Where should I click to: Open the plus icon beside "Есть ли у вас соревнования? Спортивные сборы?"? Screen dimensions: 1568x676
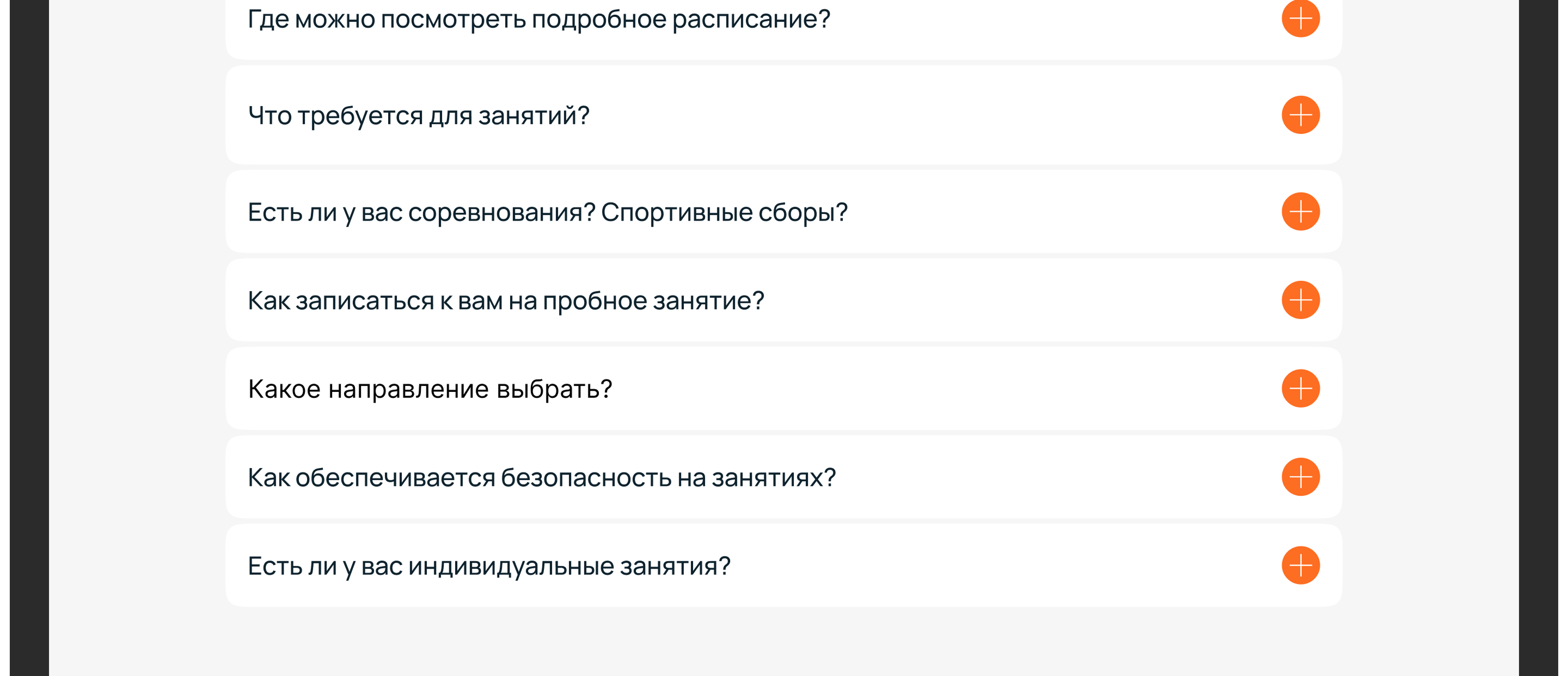pos(1300,211)
